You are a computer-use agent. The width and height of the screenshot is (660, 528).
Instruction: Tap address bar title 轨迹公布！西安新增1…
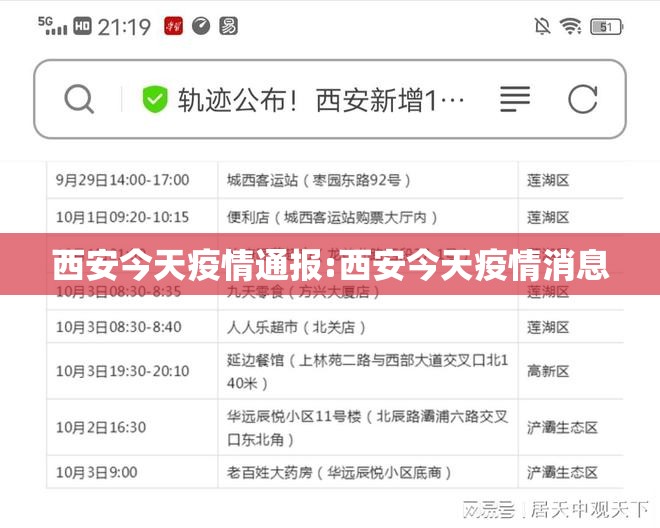click(321, 100)
